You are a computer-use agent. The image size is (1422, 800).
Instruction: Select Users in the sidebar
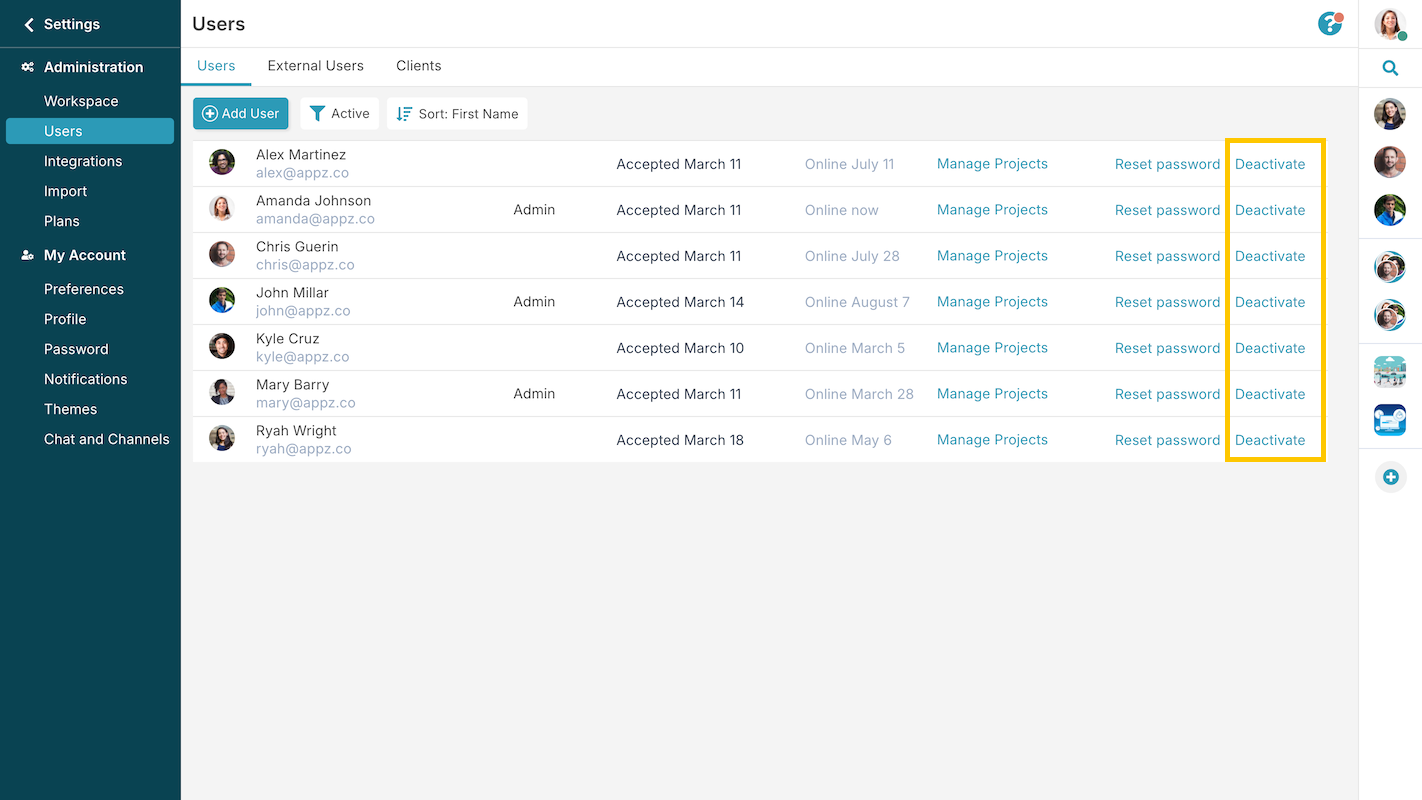90,131
